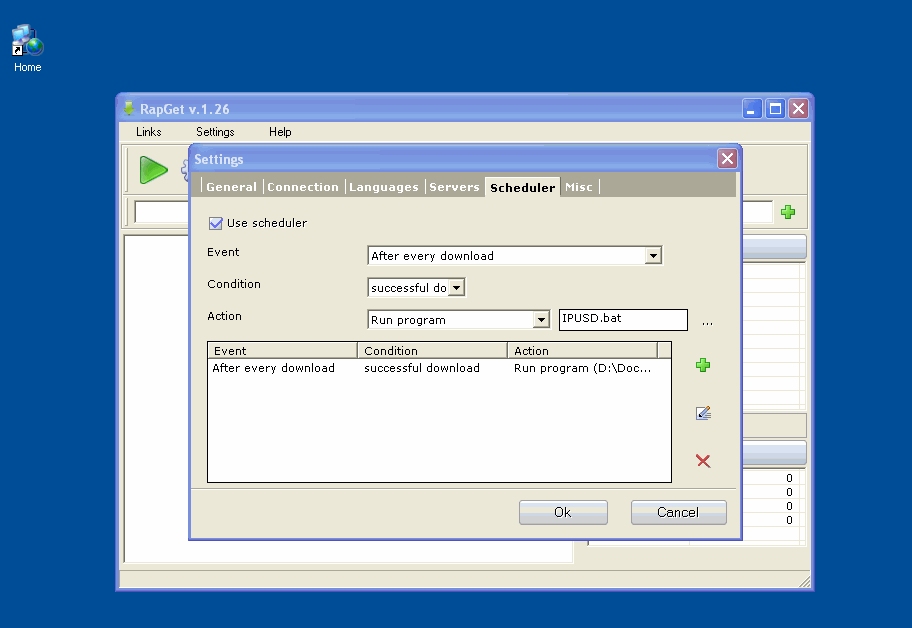
Task: Click the IPUSD.bat program path field
Action: pyautogui.click(x=623, y=320)
